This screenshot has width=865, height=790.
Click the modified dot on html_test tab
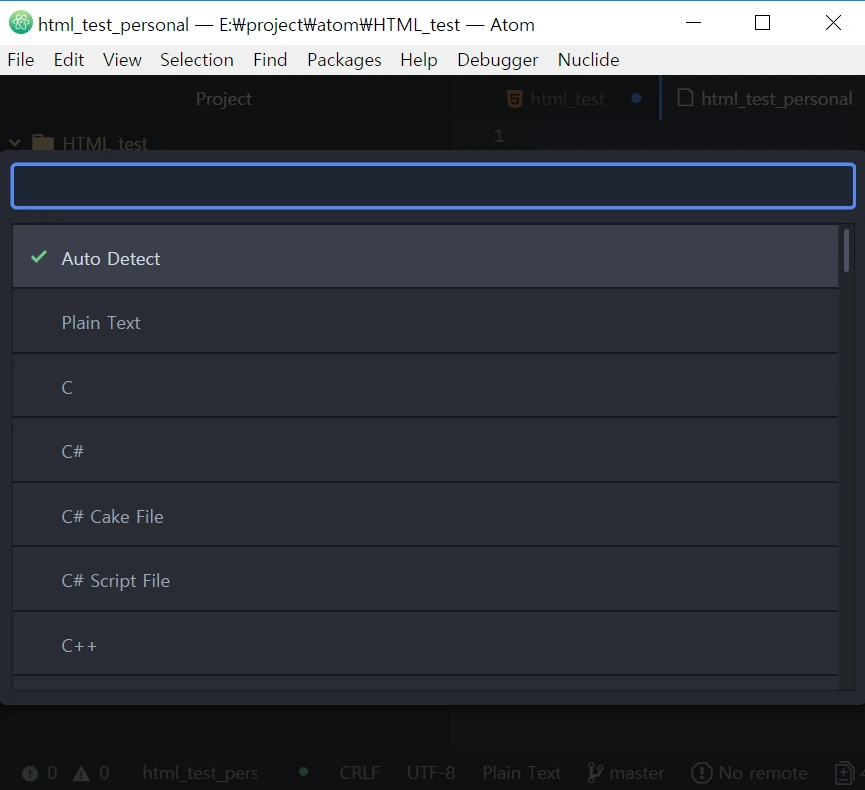pyautogui.click(x=636, y=98)
